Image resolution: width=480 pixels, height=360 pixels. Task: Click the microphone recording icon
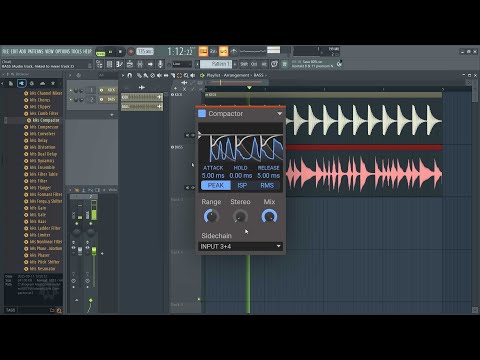click(x=160, y=64)
